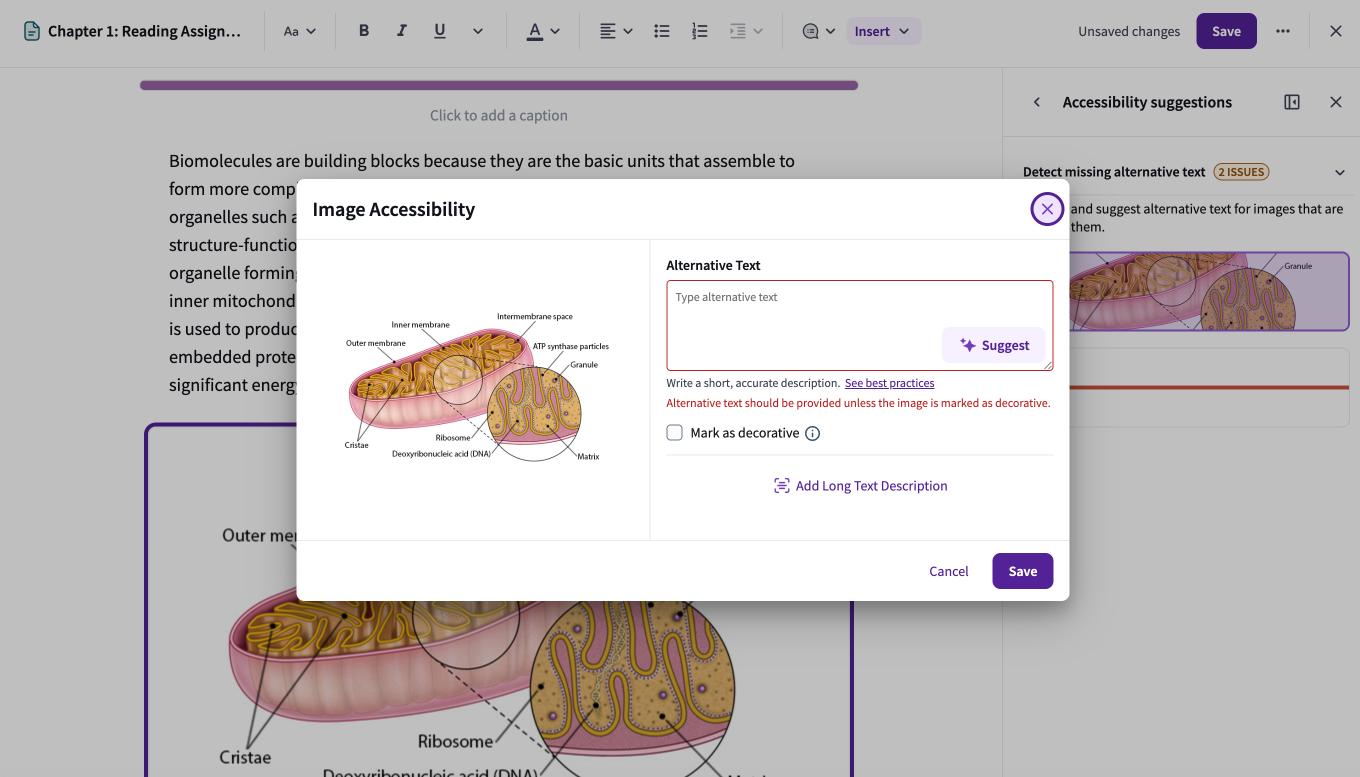Check the Mark as decorative checkbox
Image resolution: width=1360 pixels, height=777 pixels.
click(x=675, y=433)
